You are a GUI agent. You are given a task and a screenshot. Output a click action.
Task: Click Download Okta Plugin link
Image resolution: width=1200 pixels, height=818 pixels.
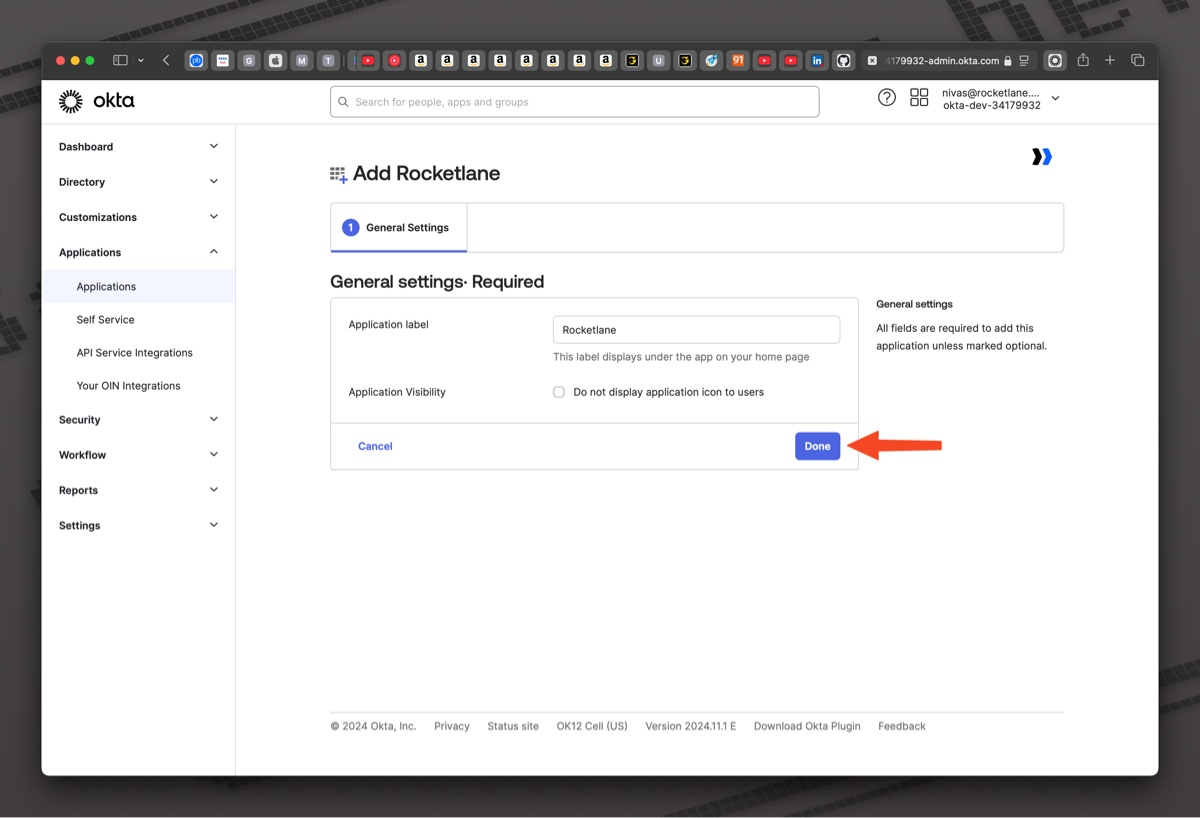[807, 726]
